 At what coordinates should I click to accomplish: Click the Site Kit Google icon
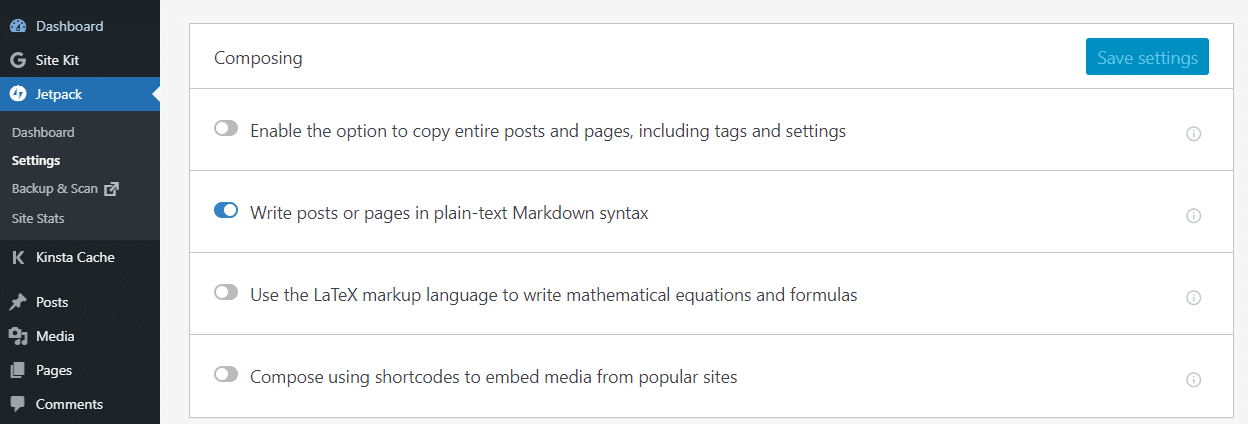point(18,60)
